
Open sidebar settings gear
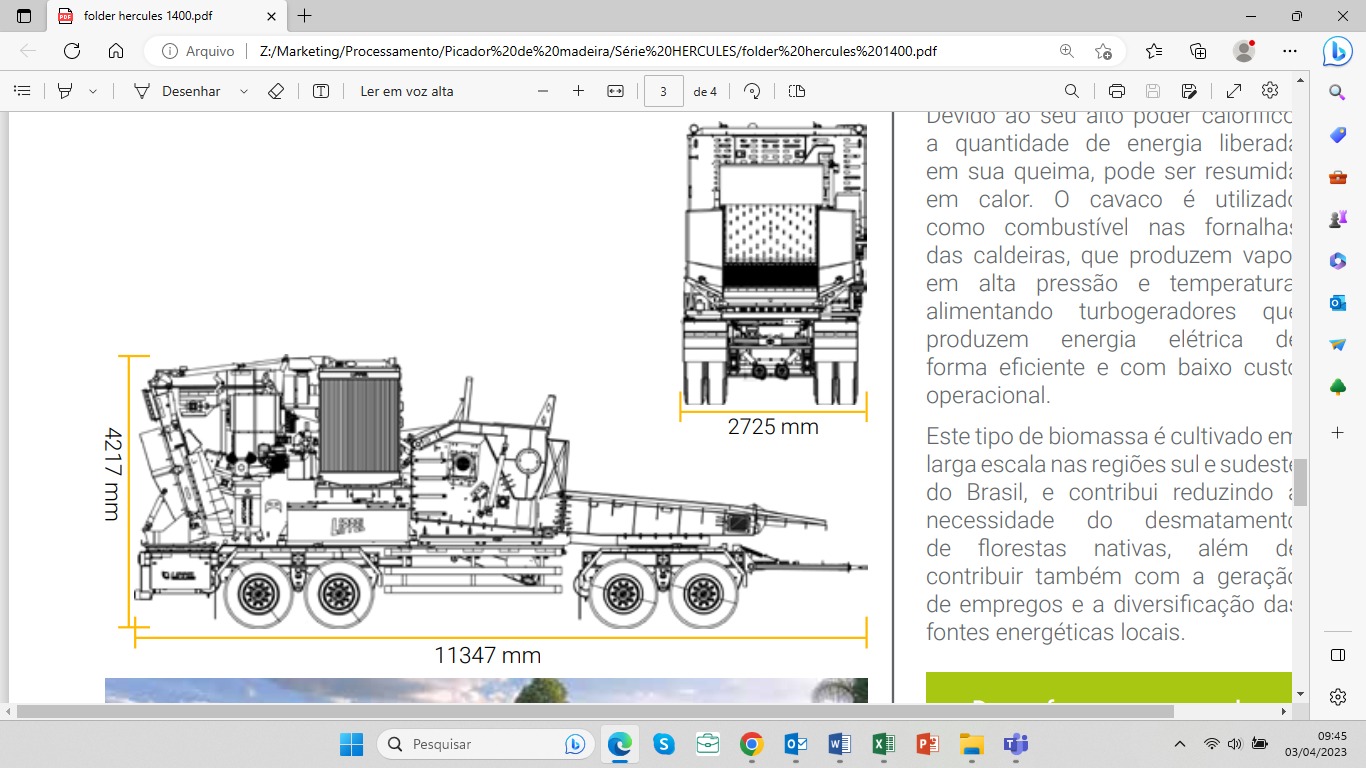point(1338,697)
